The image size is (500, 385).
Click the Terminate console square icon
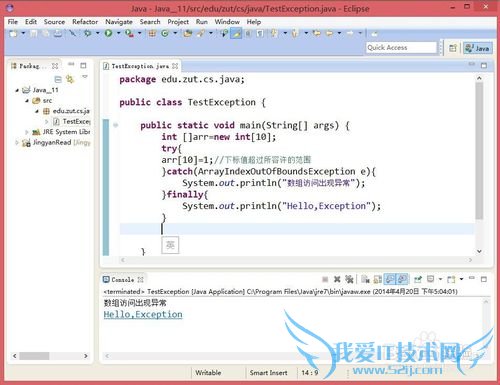325,279
